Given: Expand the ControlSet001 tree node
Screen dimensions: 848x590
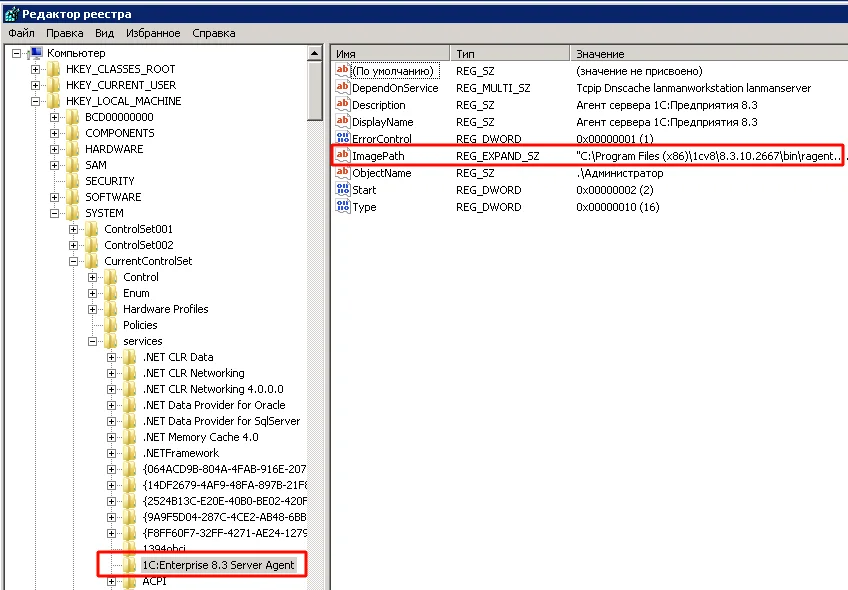Looking at the screenshot, I should tap(74, 229).
